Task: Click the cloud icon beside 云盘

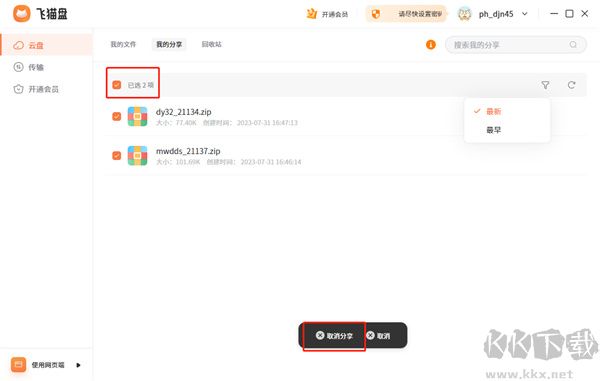Action: click(x=18, y=45)
